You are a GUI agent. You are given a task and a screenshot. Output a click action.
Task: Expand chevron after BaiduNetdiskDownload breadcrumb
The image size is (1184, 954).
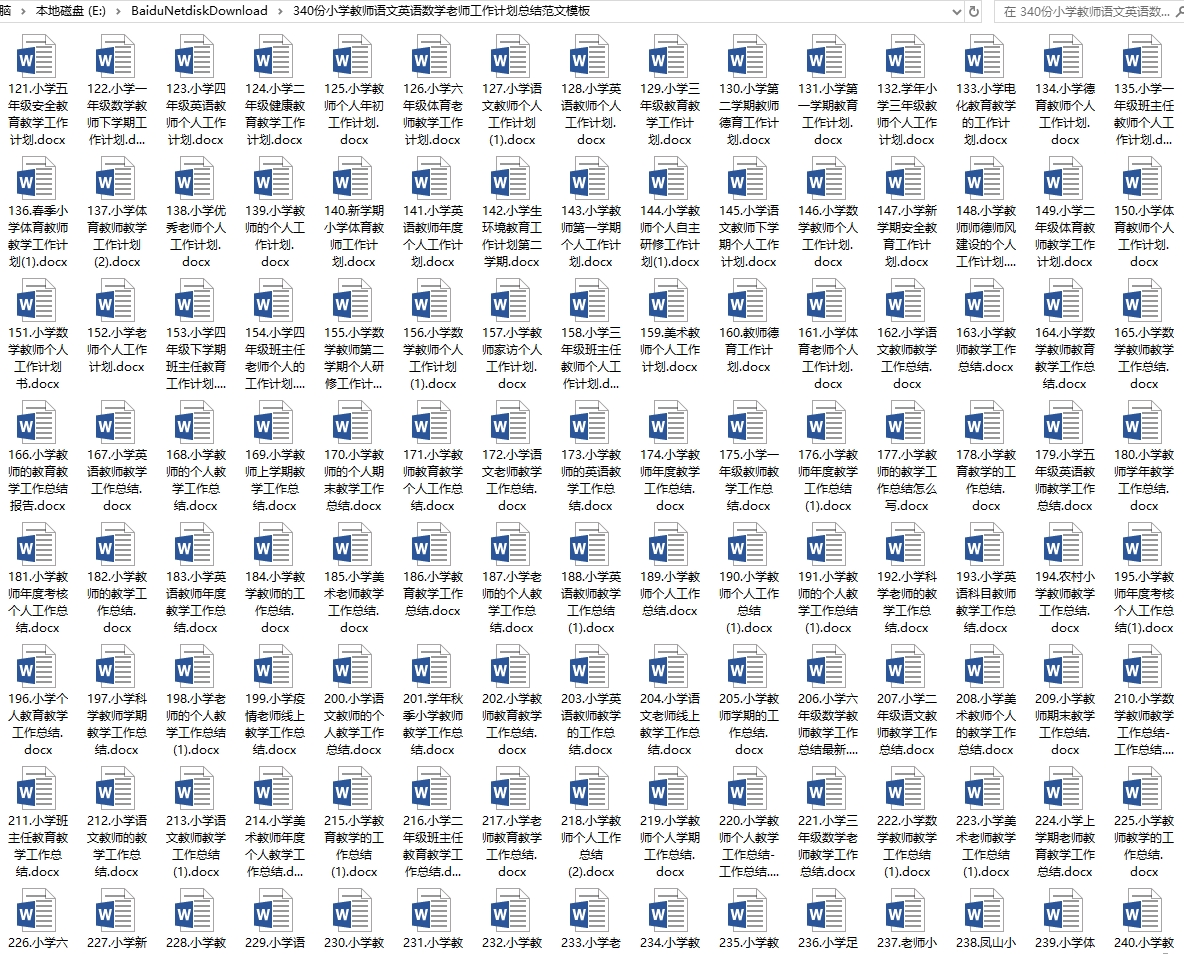[x=281, y=11]
